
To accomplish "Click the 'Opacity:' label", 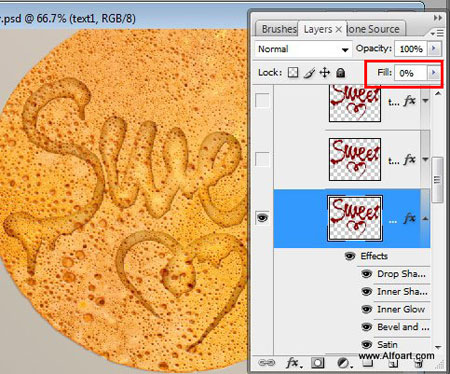I will (x=373, y=48).
